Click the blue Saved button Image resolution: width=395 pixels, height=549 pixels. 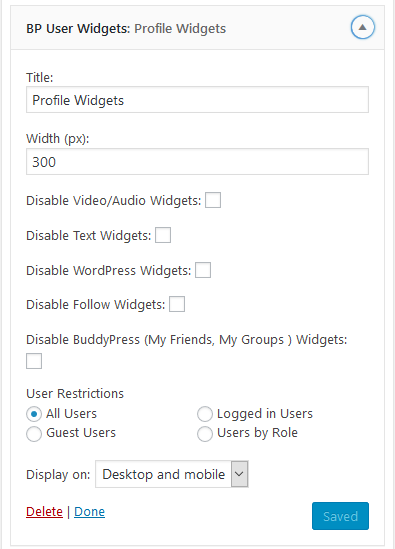[340, 516]
